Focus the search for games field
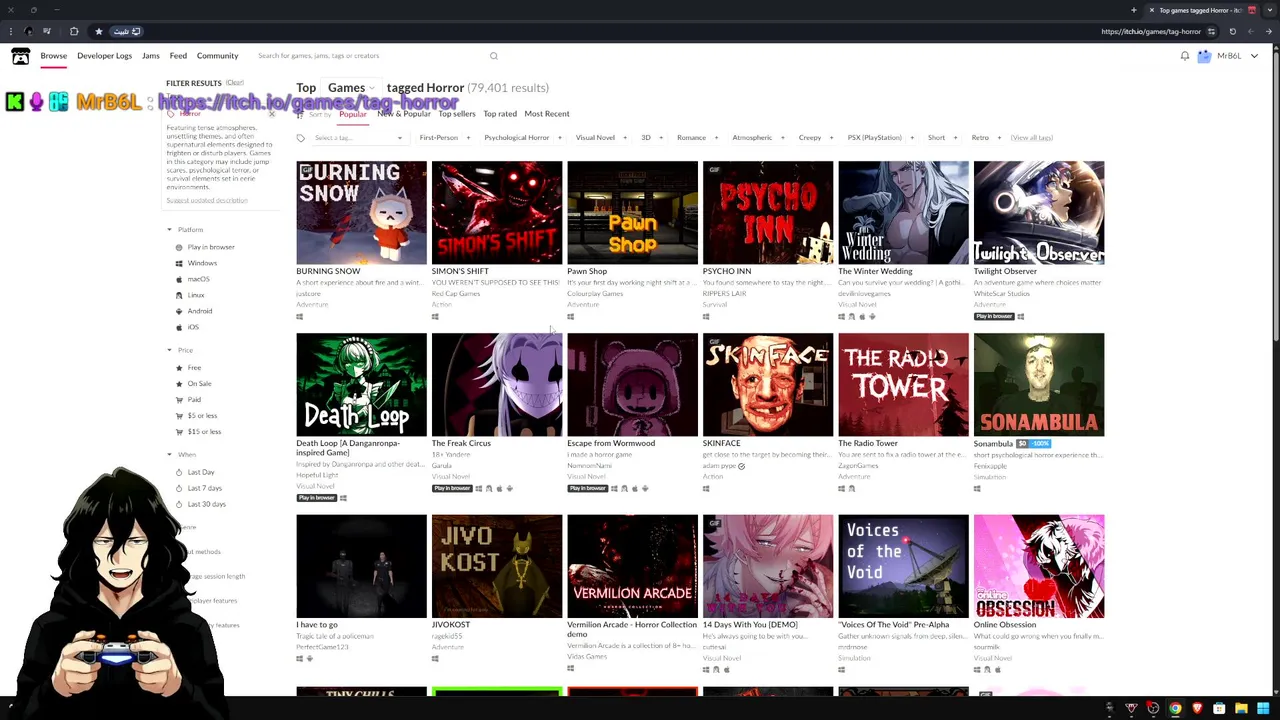The width and height of the screenshot is (1280, 720). click(370, 56)
